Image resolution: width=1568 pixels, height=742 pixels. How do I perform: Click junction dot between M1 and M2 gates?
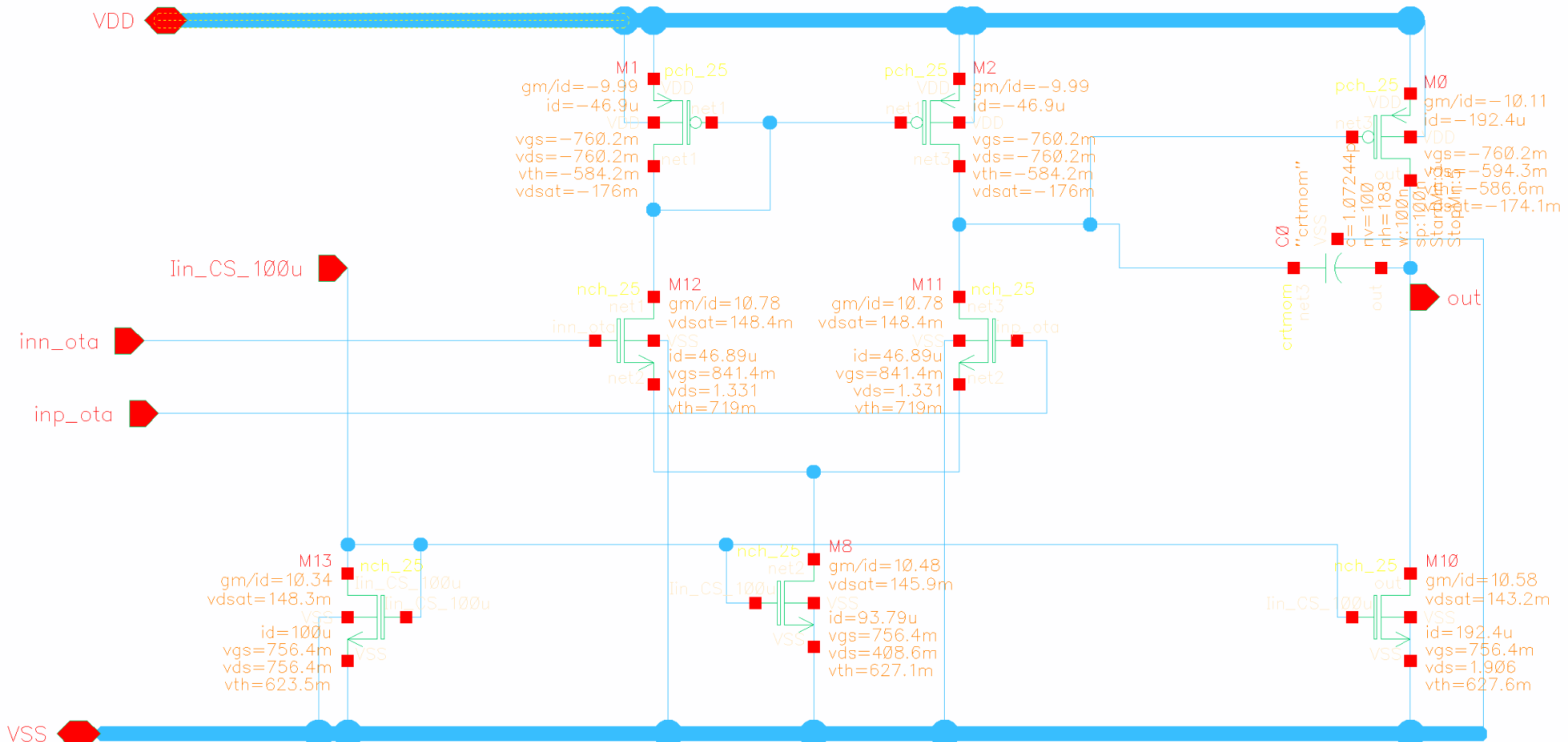[x=770, y=123]
